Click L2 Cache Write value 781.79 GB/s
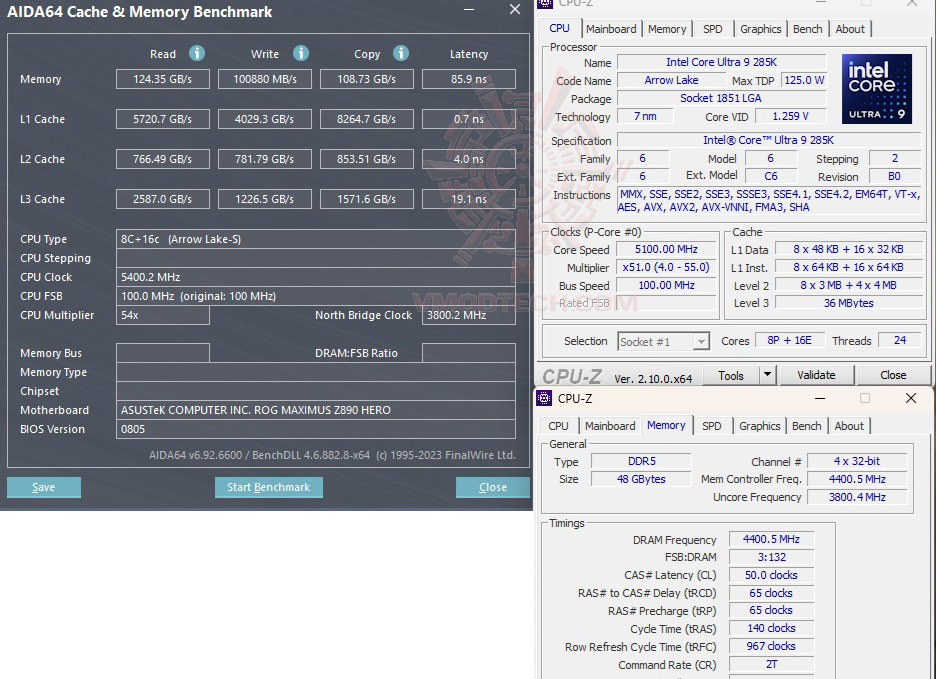 (265, 159)
